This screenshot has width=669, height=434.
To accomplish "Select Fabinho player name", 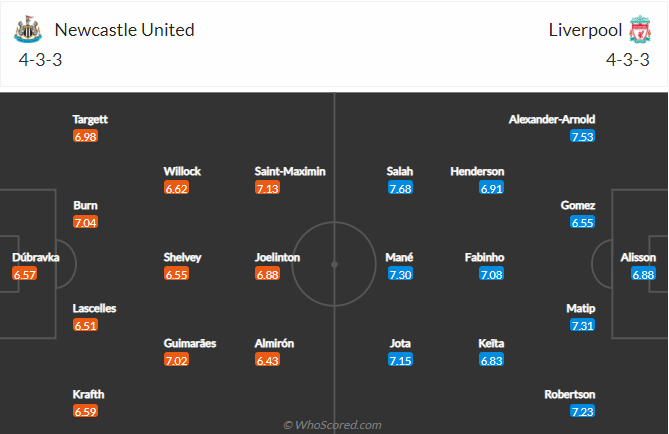I will 484,257.
